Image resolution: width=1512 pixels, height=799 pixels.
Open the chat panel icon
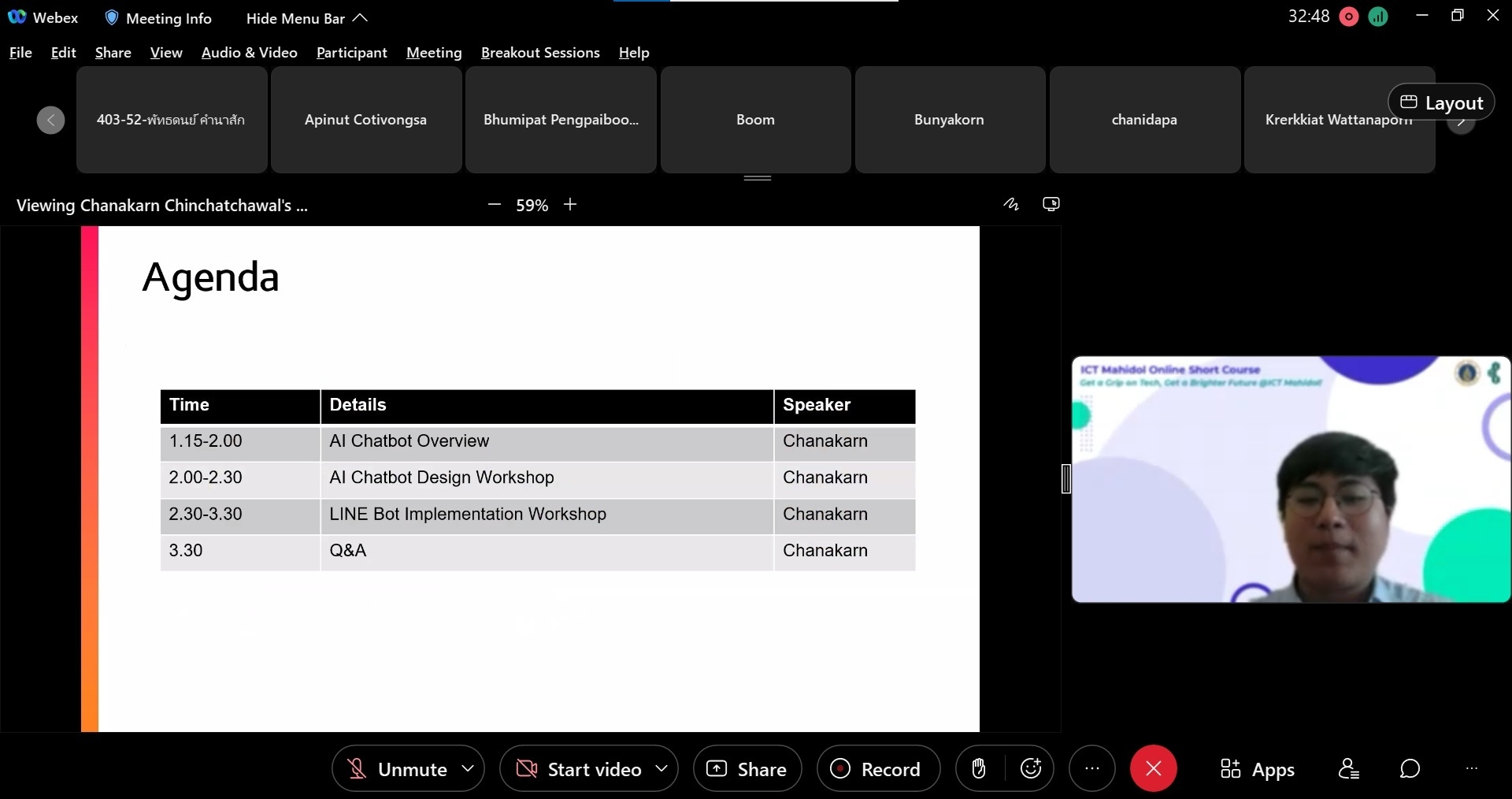coord(1410,768)
